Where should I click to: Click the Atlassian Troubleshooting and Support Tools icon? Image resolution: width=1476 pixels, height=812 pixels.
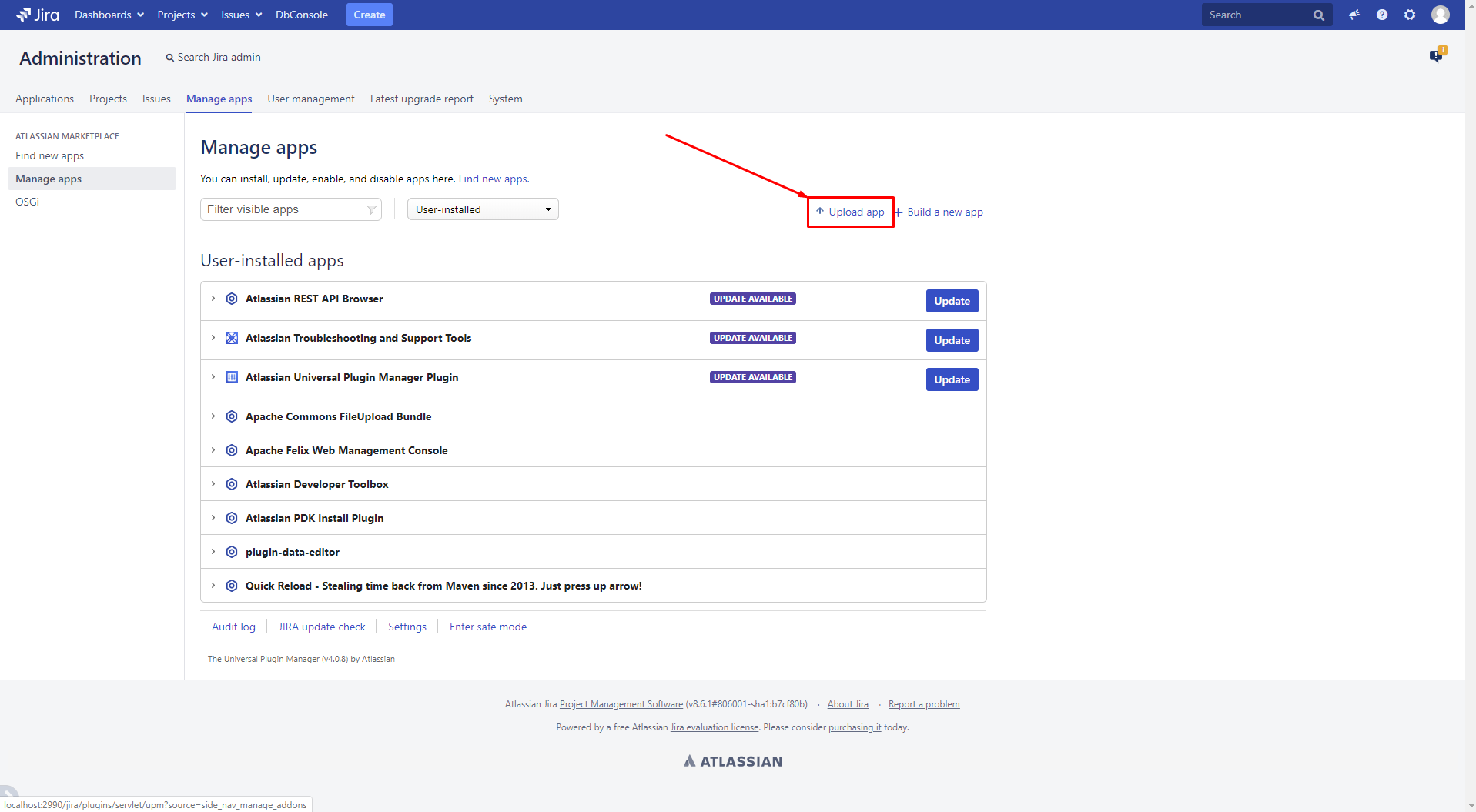pyautogui.click(x=232, y=338)
